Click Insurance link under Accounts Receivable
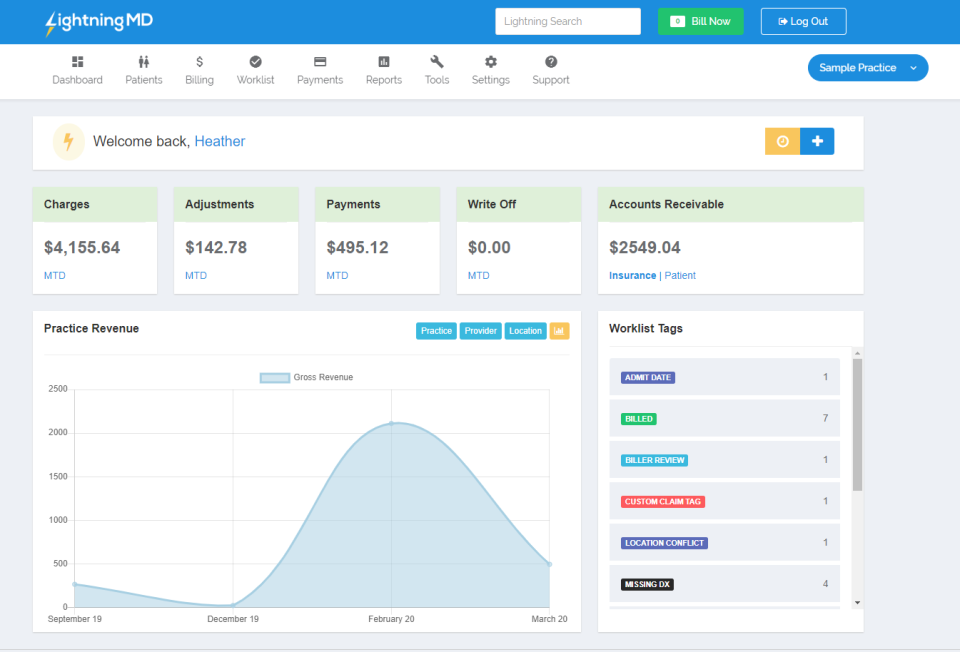The image size is (960, 652). tap(632, 275)
